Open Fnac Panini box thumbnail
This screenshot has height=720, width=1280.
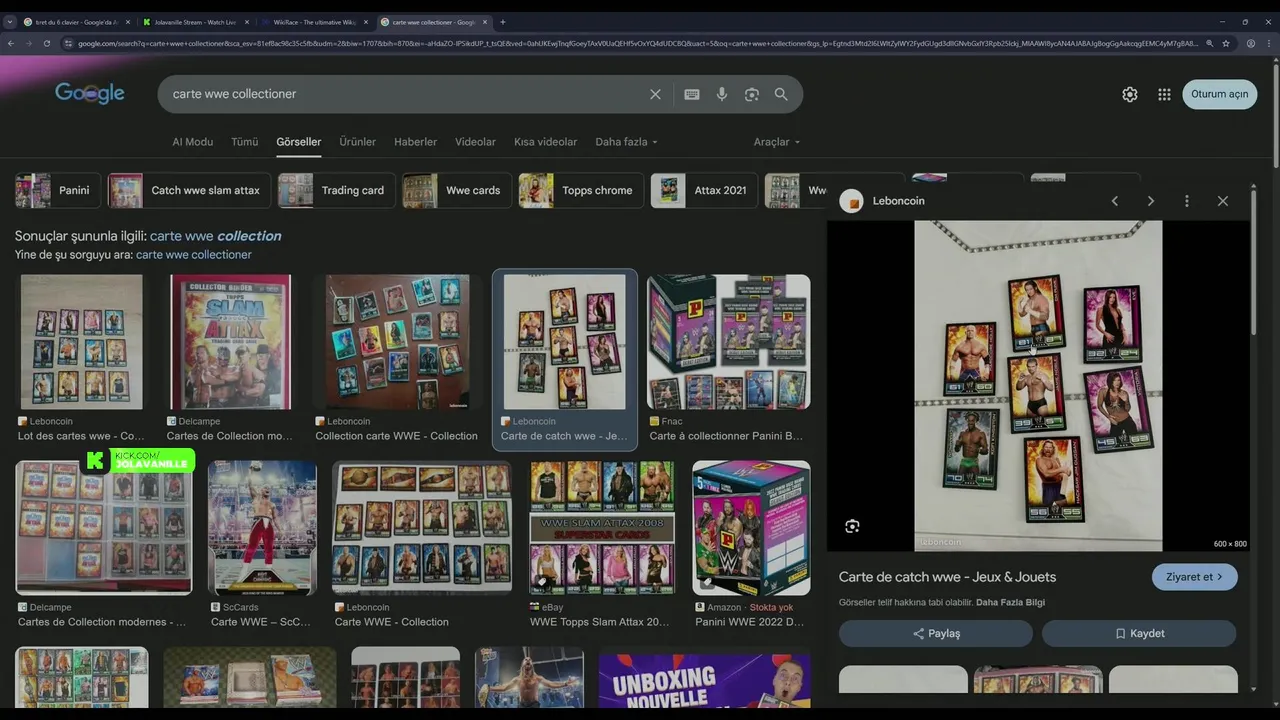pyautogui.click(x=729, y=342)
